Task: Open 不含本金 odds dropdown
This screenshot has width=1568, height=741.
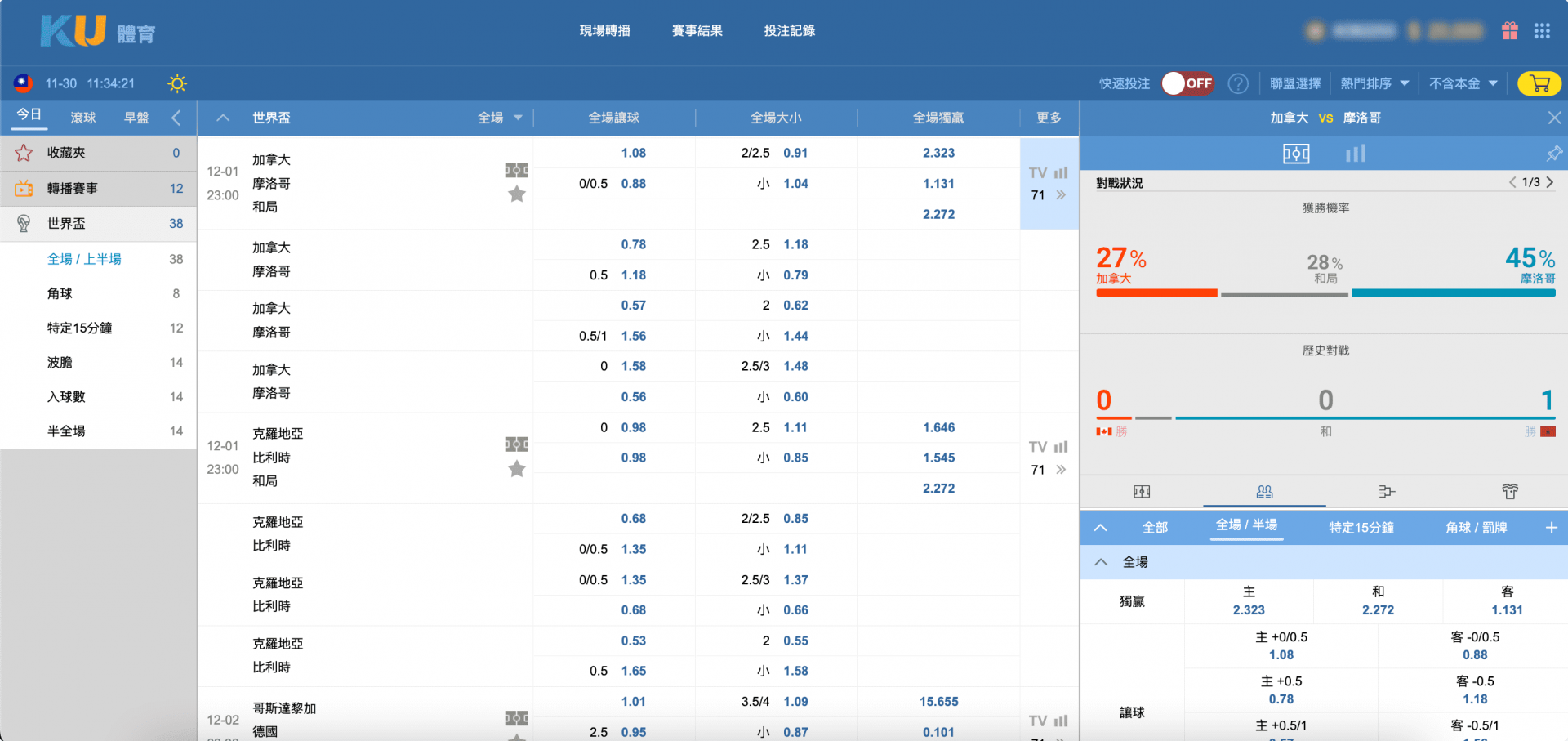Action: (1463, 83)
